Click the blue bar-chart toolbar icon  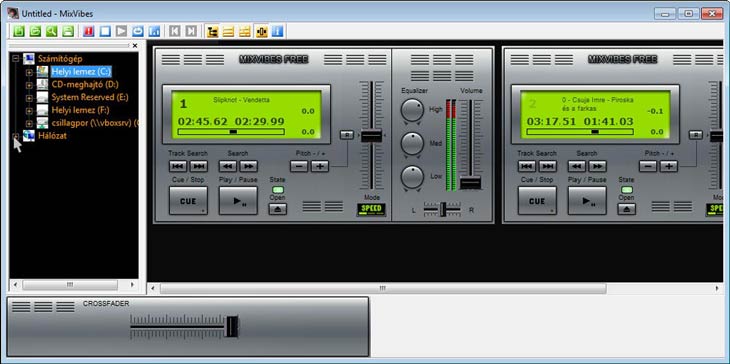click(x=154, y=31)
